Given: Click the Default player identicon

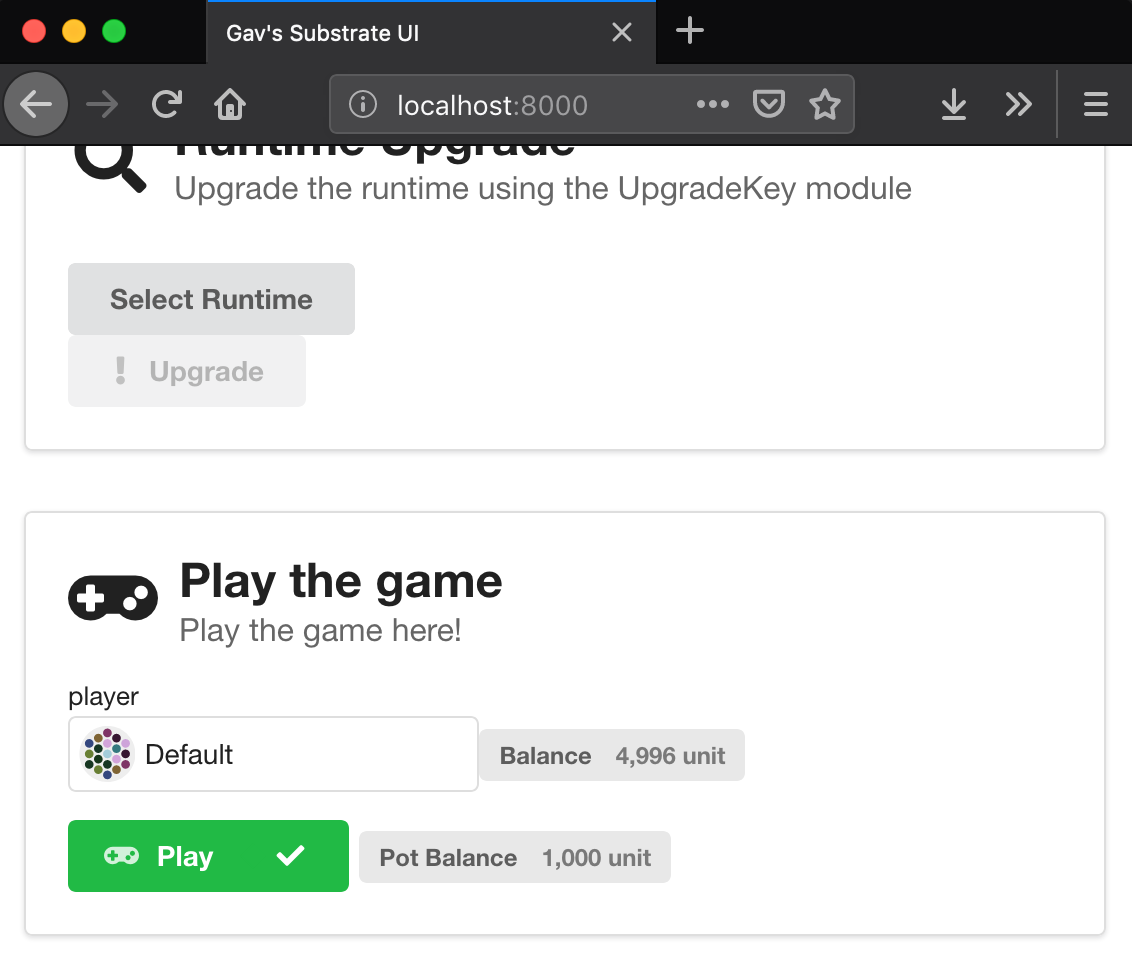Looking at the screenshot, I should [108, 754].
